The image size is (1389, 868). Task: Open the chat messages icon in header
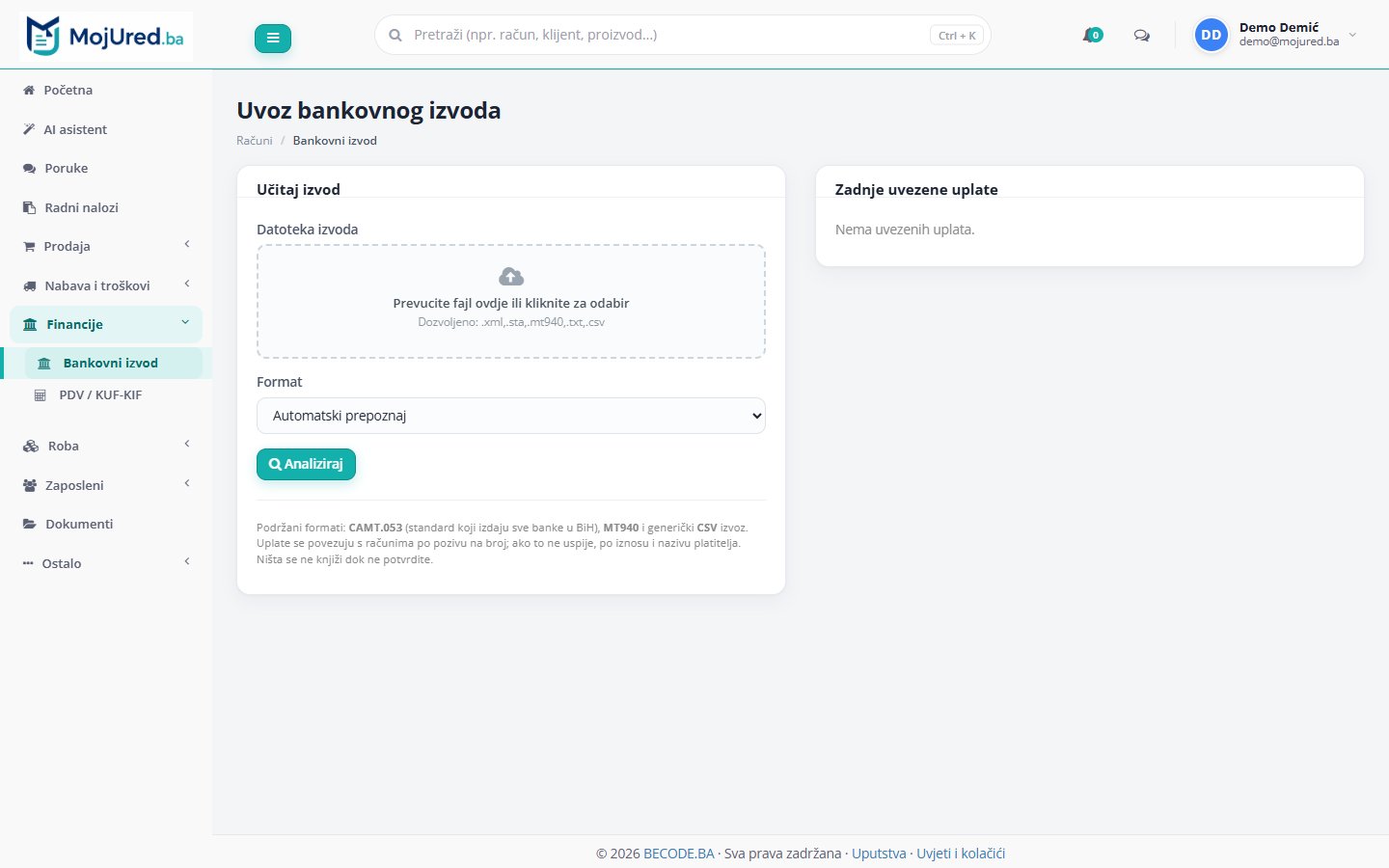point(1142,36)
